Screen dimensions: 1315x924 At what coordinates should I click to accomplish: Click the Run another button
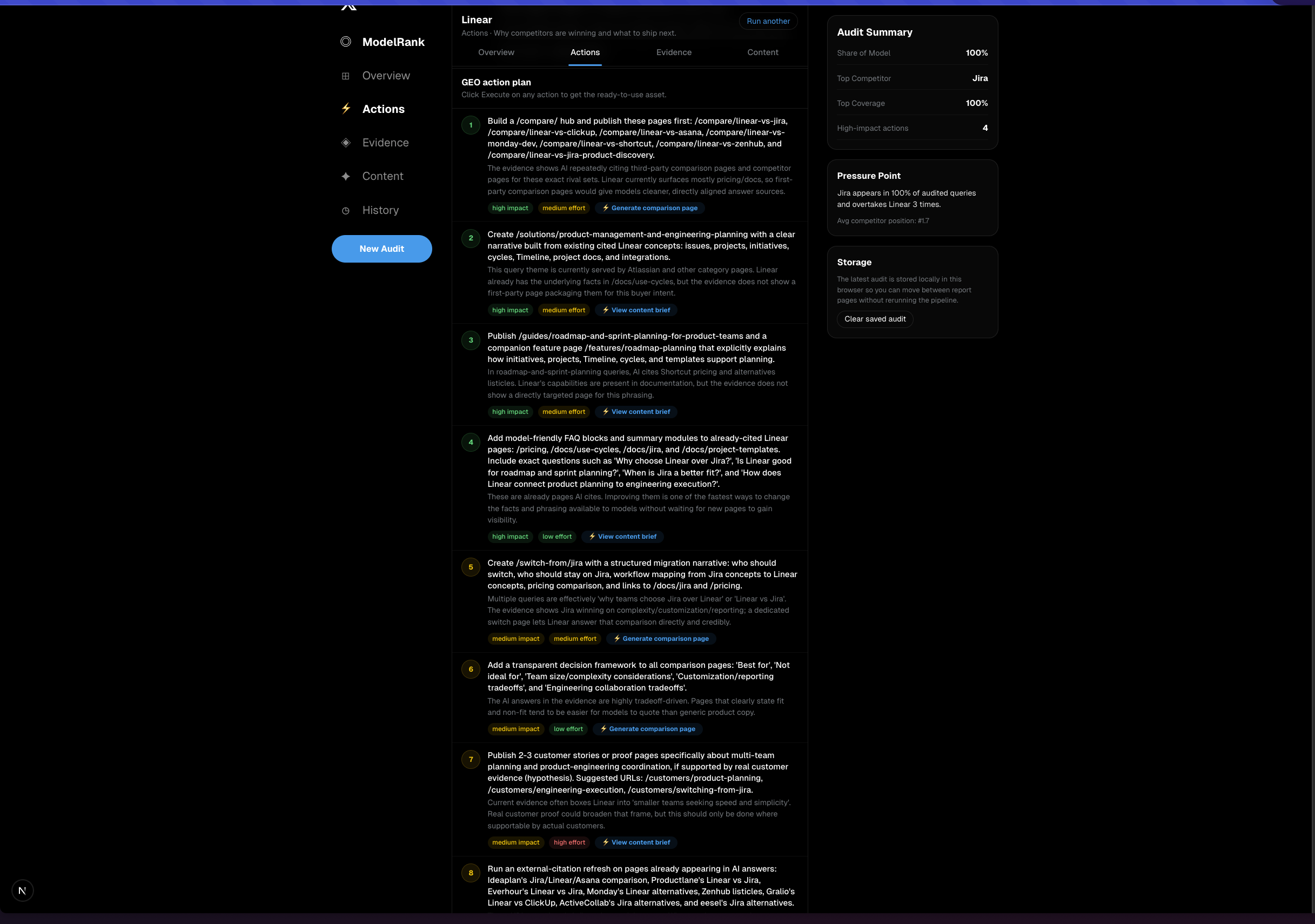click(768, 21)
